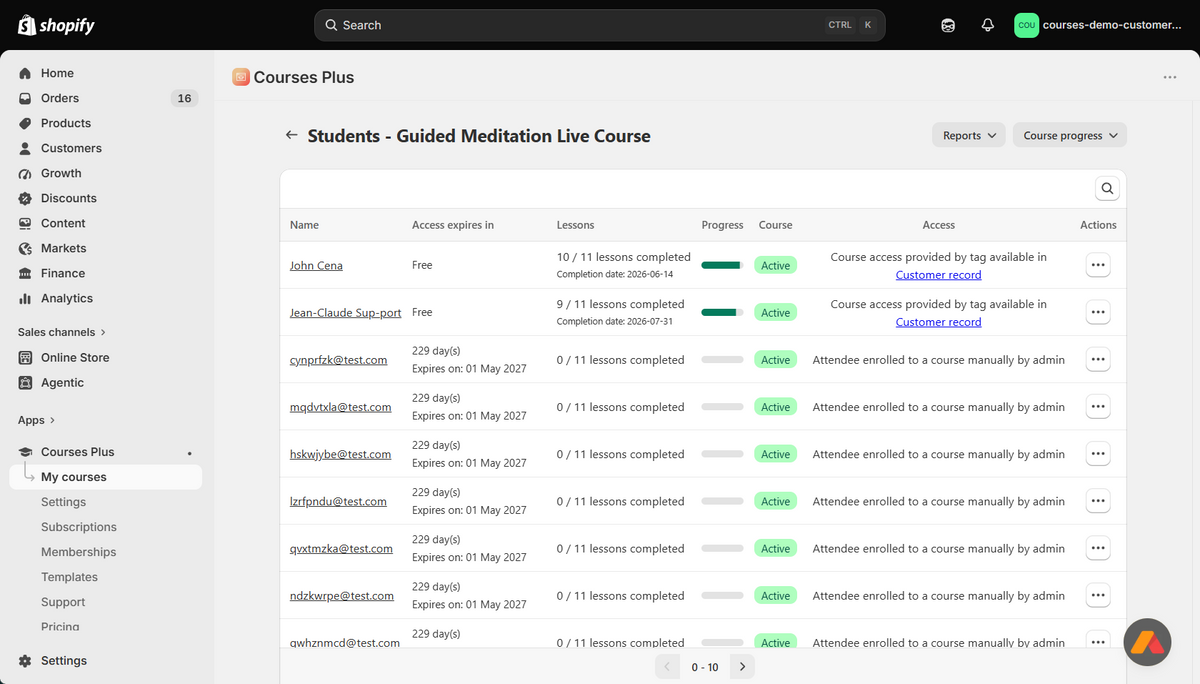Viewport: 1200px width, 684px height.
Task: Open actions menu for ndzkwrpe@test.com
Action: 1098,595
